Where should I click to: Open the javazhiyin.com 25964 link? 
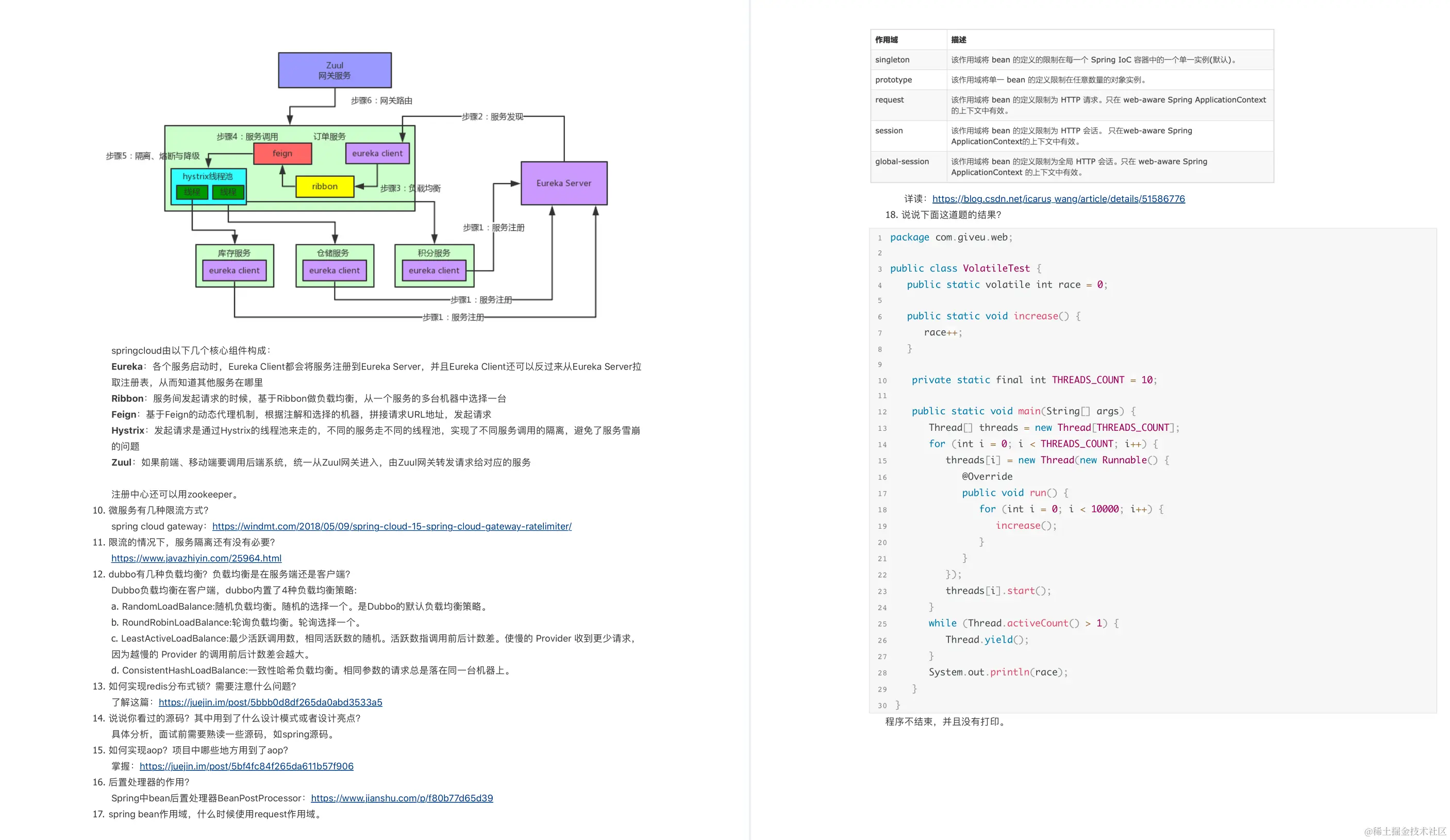click(196, 558)
